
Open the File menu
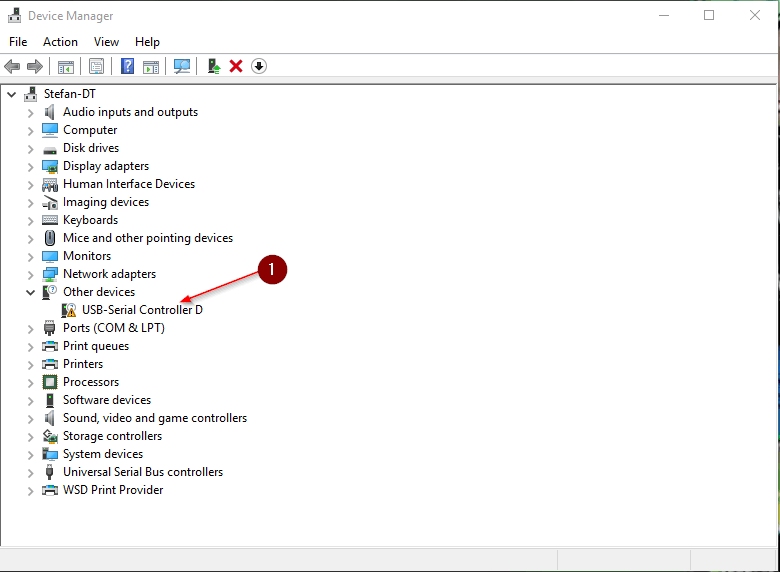click(x=18, y=42)
